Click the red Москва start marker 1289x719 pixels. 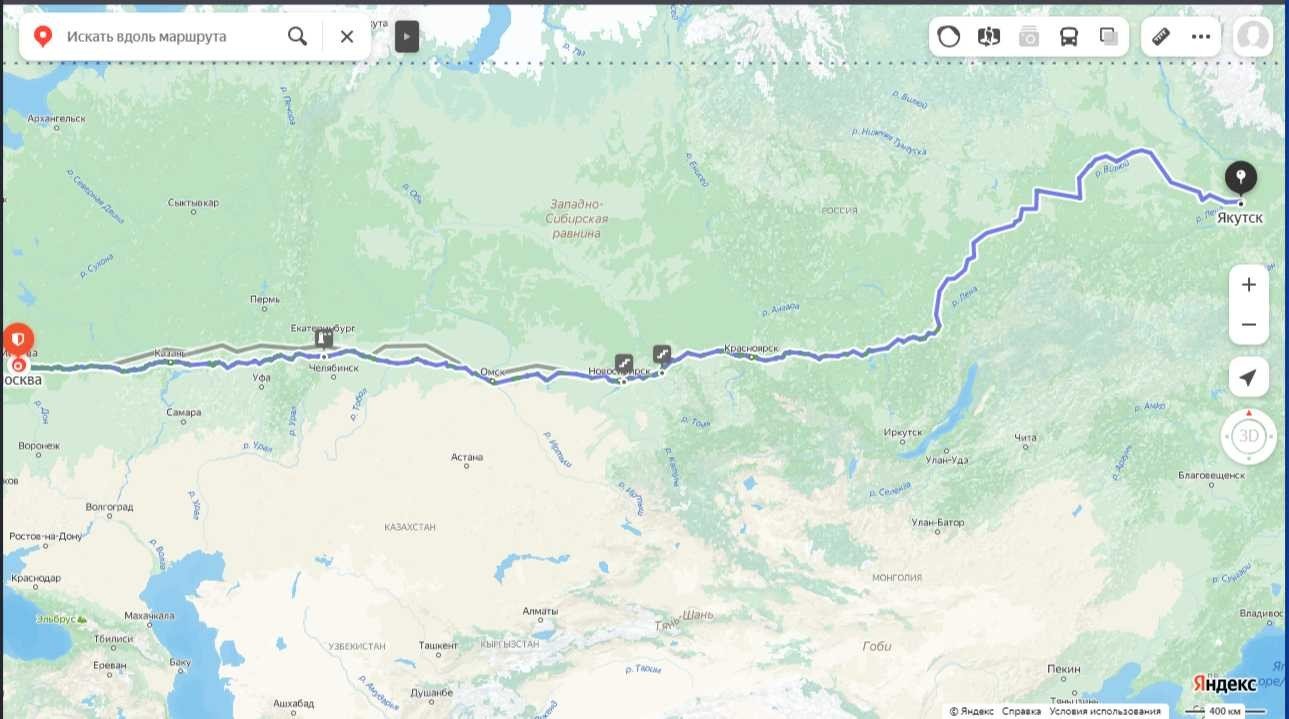pyautogui.click(x=17, y=343)
